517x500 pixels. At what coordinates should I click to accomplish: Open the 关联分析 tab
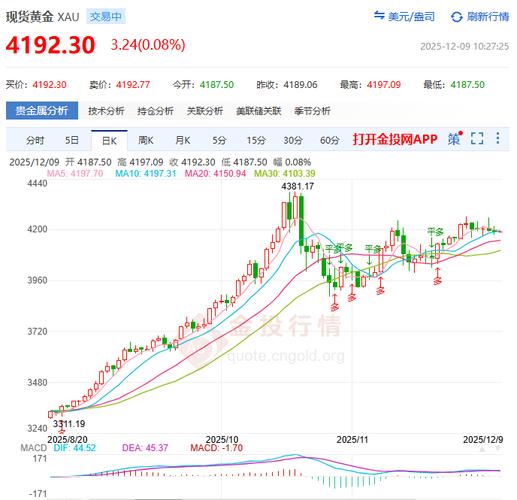tap(205, 111)
